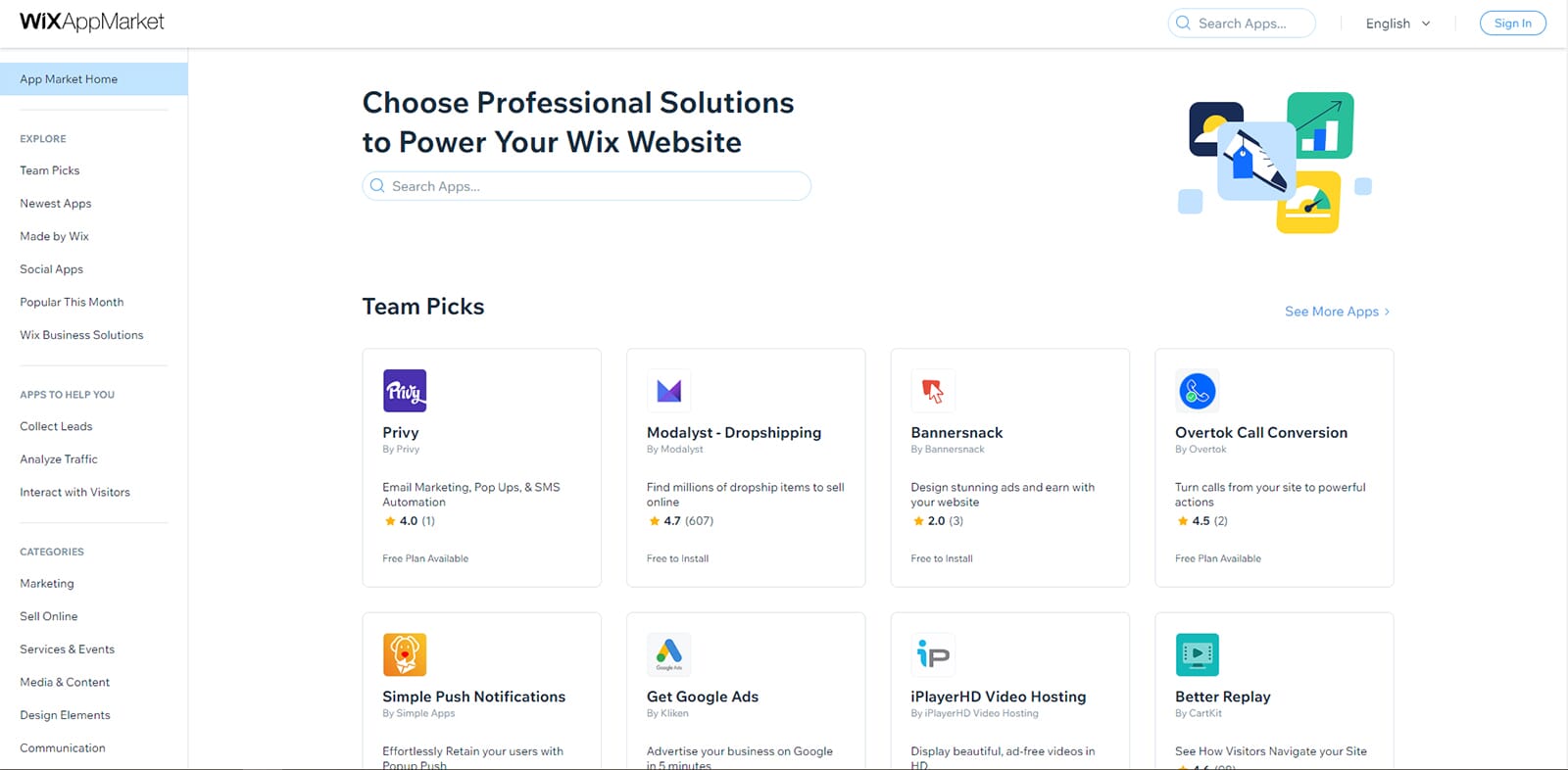
Task: Open Popular This Month section
Action: click(x=72, y=302)
